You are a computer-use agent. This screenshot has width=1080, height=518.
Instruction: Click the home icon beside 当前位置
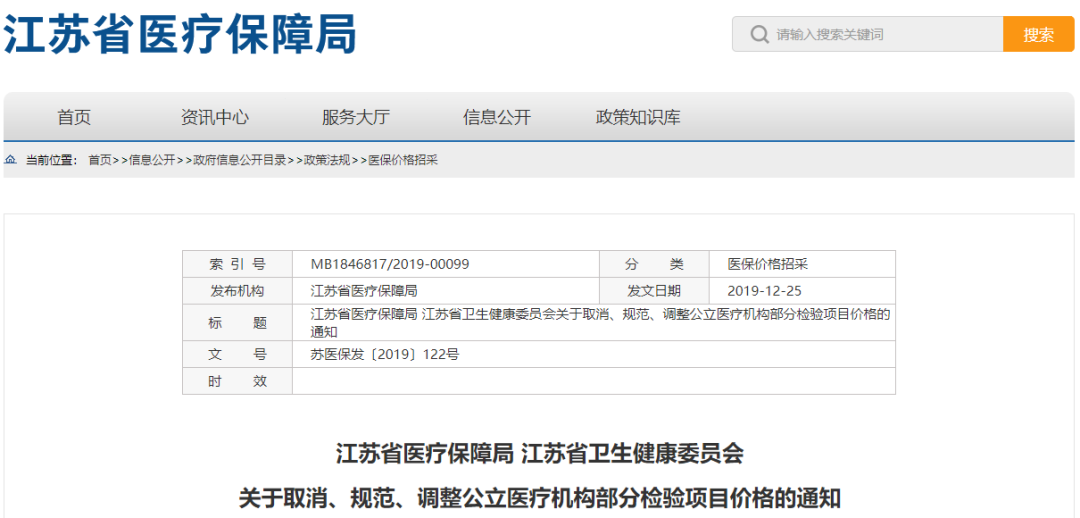pyautogui.click(x=10, y=160)
